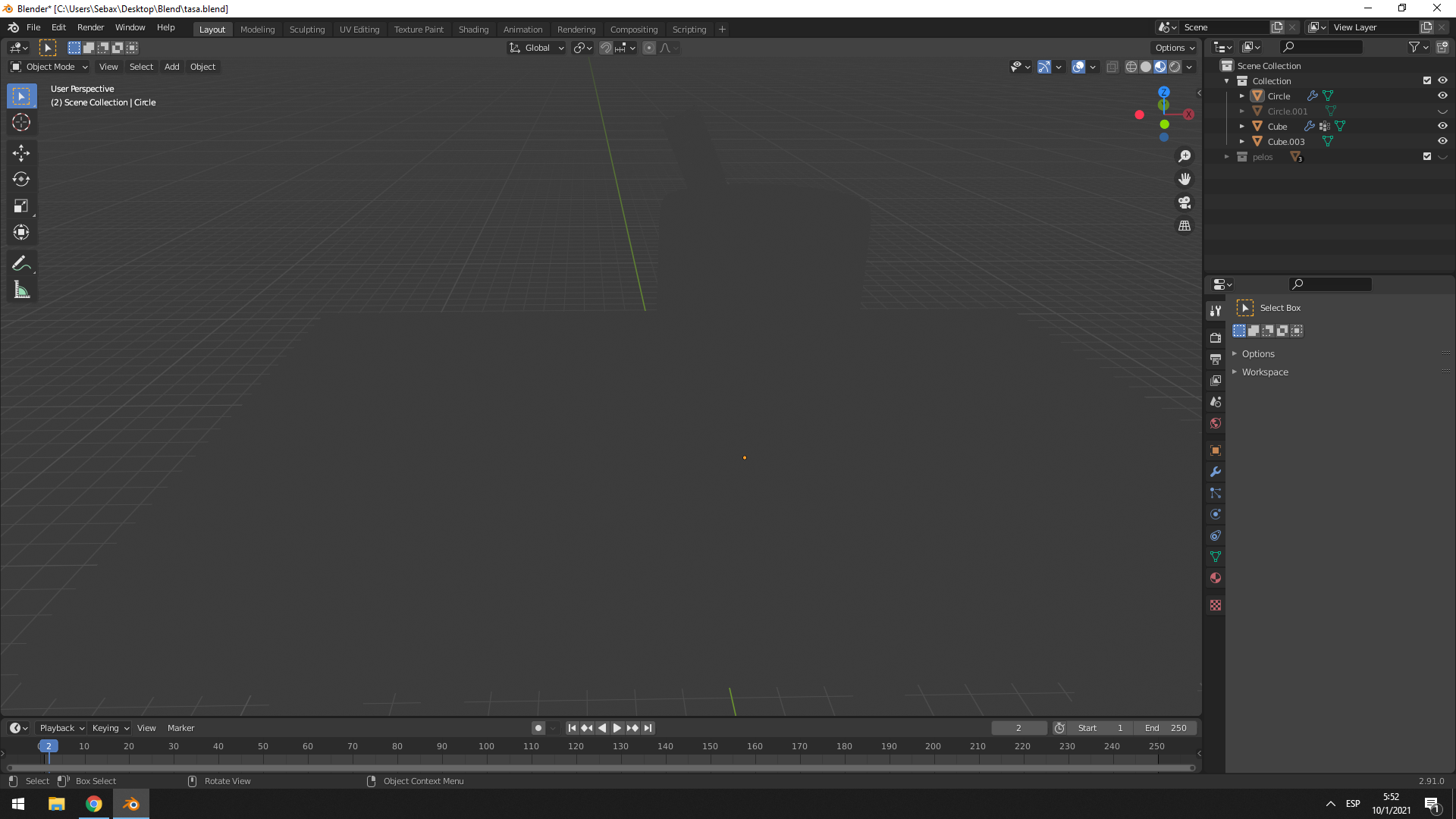Hide the Cube object in outliner
The height and width of the screenshot is (819, 1456).
1442,126
